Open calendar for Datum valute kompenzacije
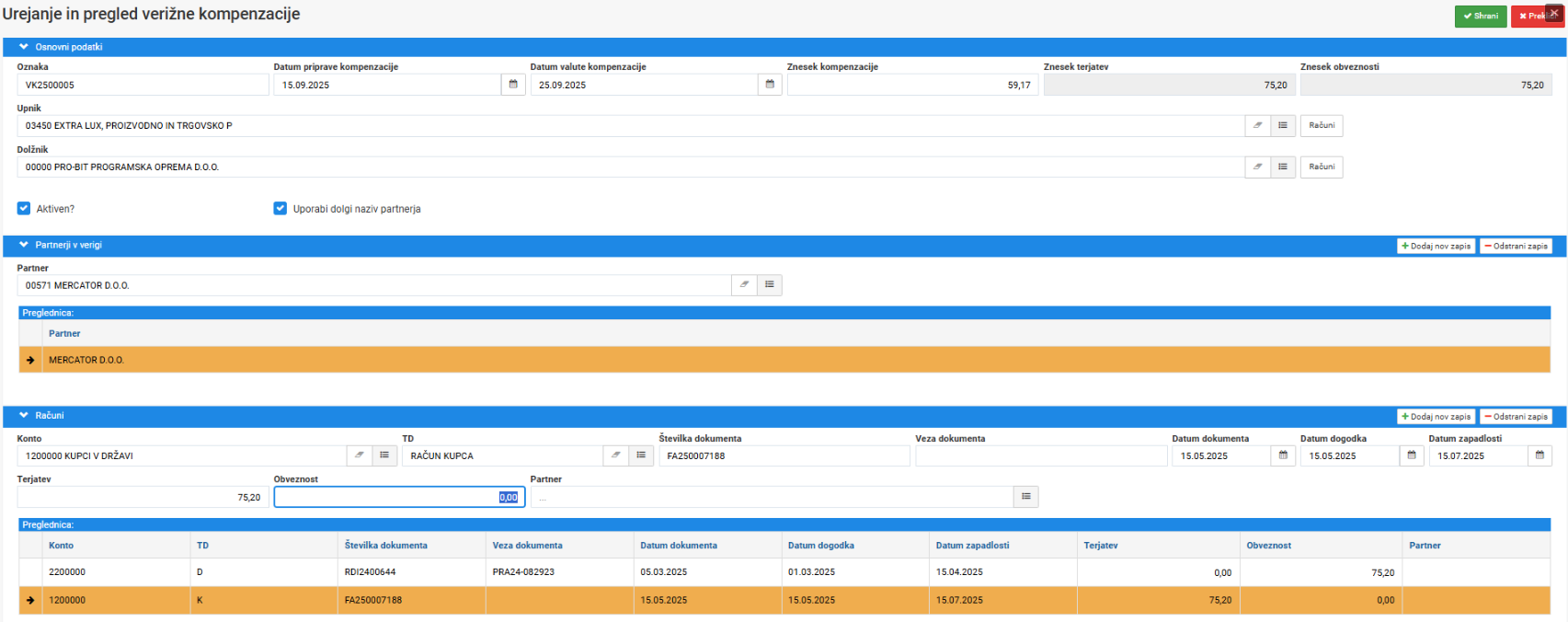 click(770, 85)
